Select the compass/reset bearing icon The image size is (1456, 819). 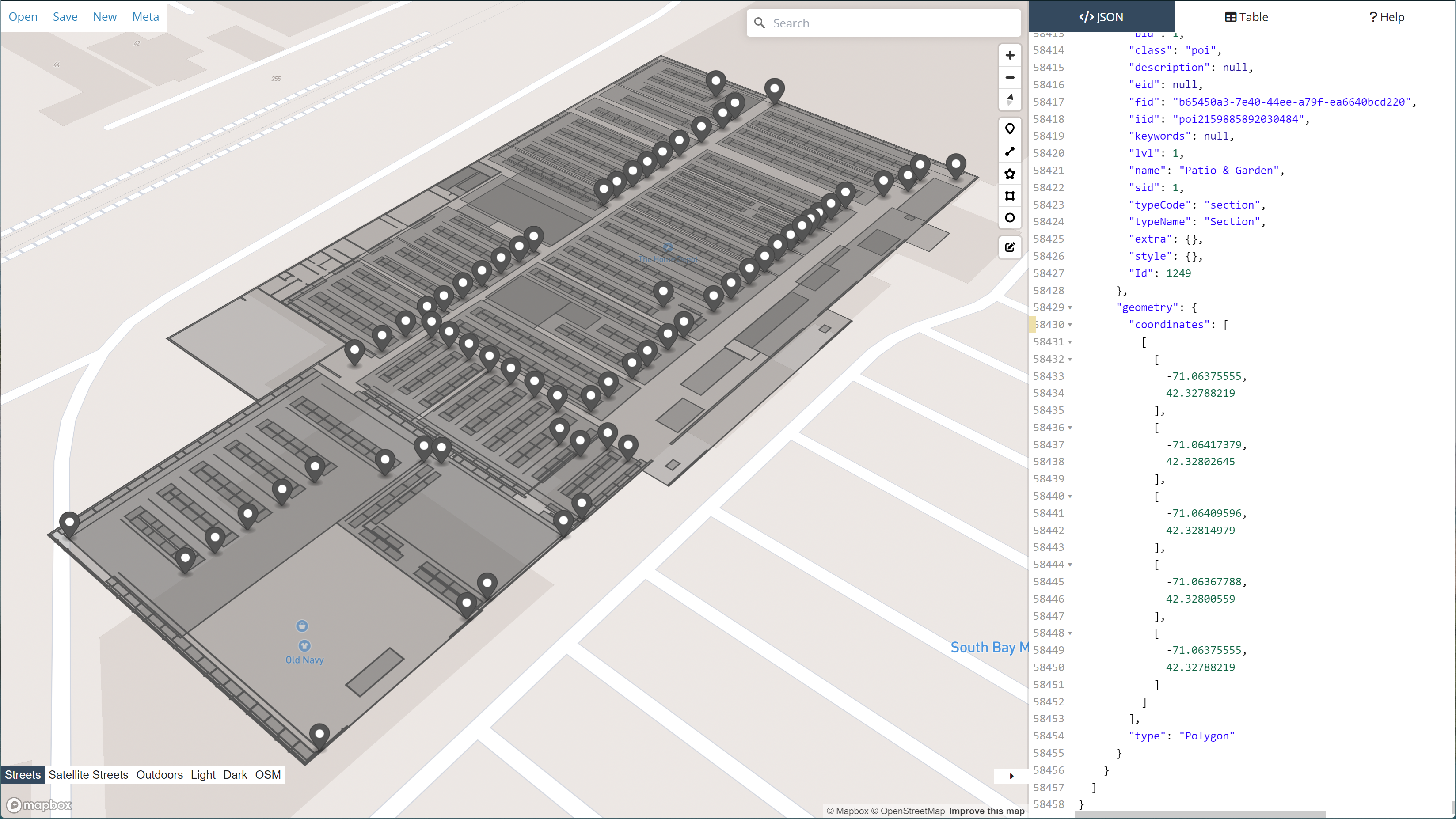tap(1010, 99)
